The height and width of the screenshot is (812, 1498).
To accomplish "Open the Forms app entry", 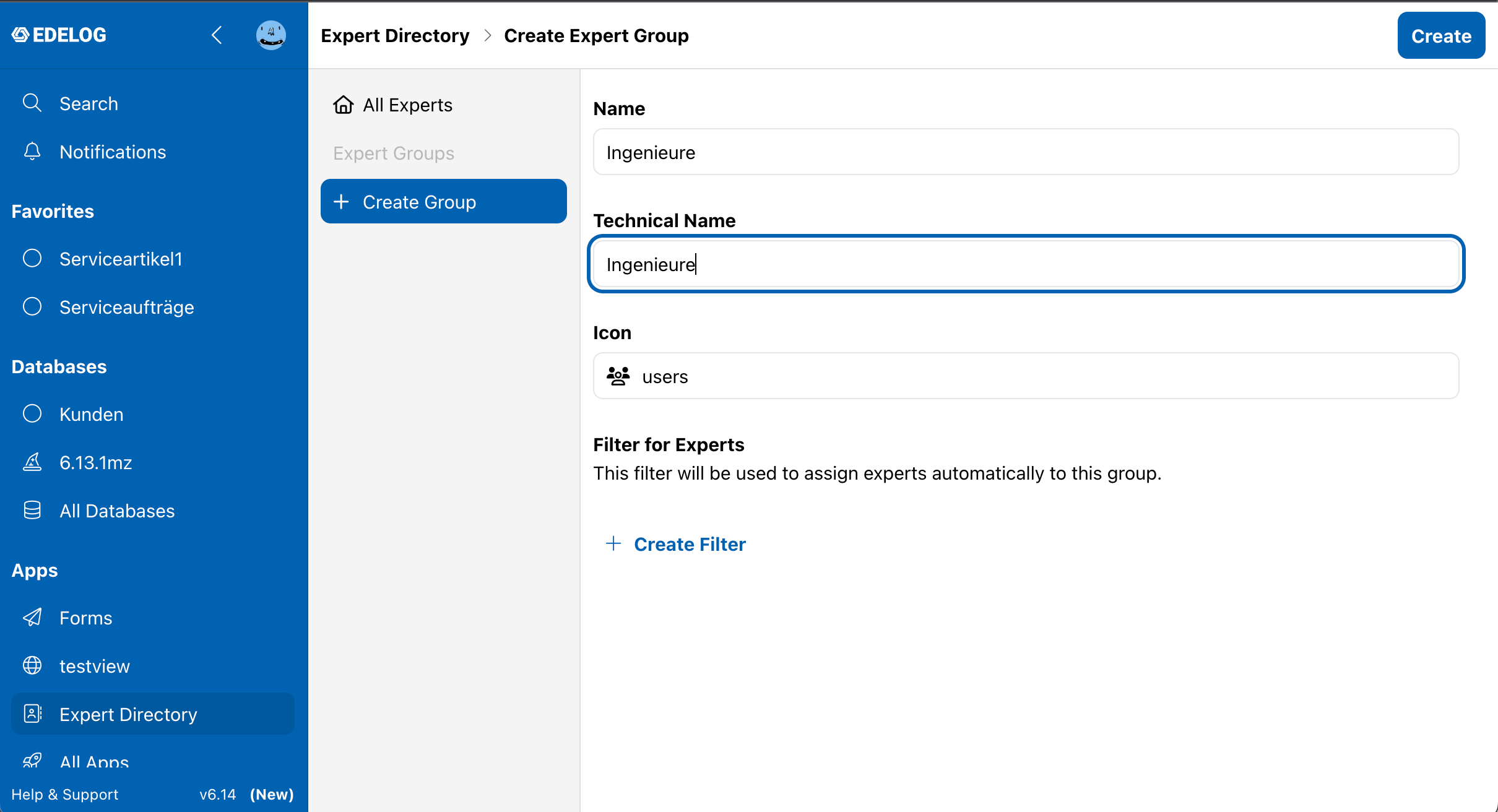I will point(153,618).
